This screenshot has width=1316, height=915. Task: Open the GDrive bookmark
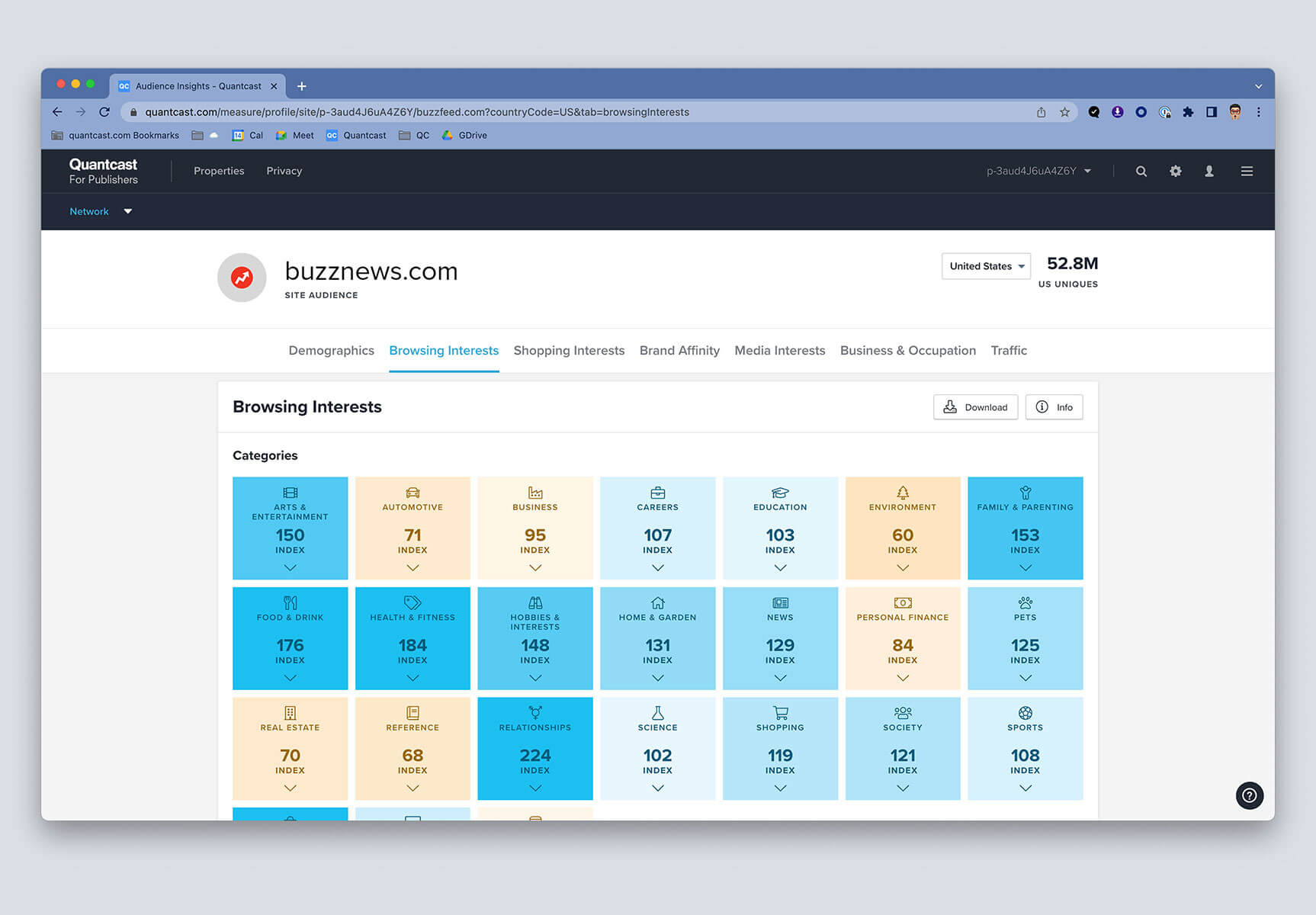click(464, 135)
